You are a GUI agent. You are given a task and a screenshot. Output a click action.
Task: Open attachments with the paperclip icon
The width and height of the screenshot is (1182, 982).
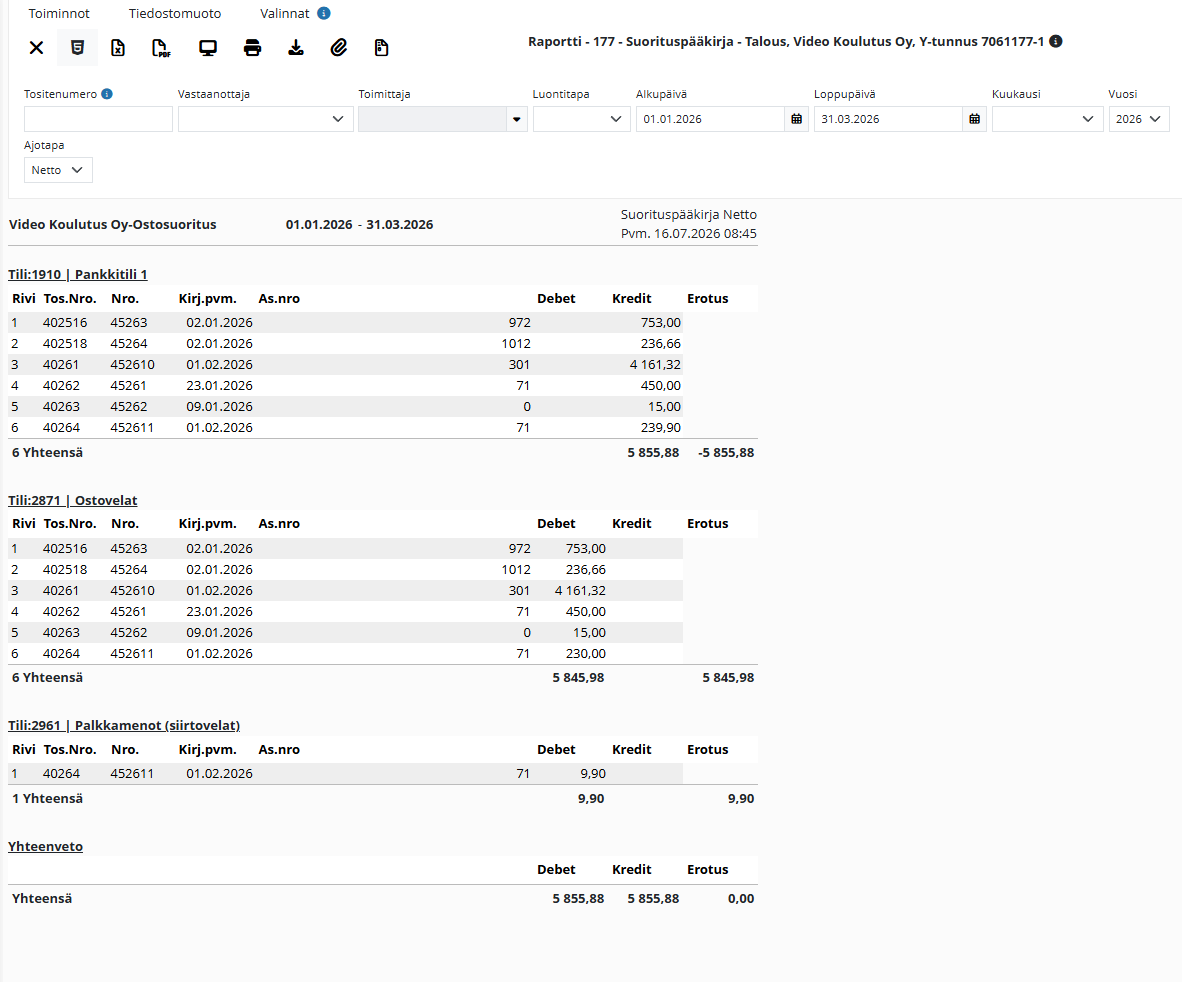tap(339, 48)
